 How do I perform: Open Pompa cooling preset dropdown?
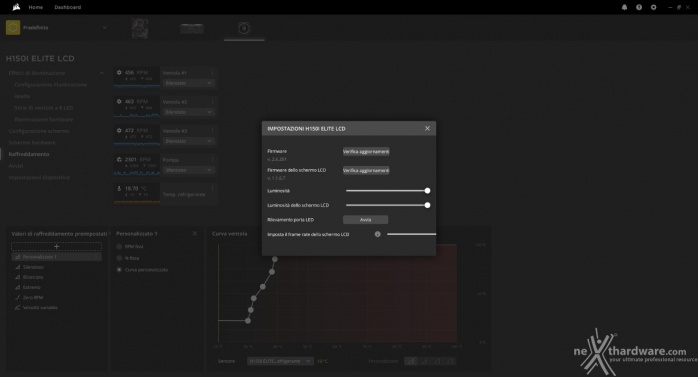(x=188, y=170)
